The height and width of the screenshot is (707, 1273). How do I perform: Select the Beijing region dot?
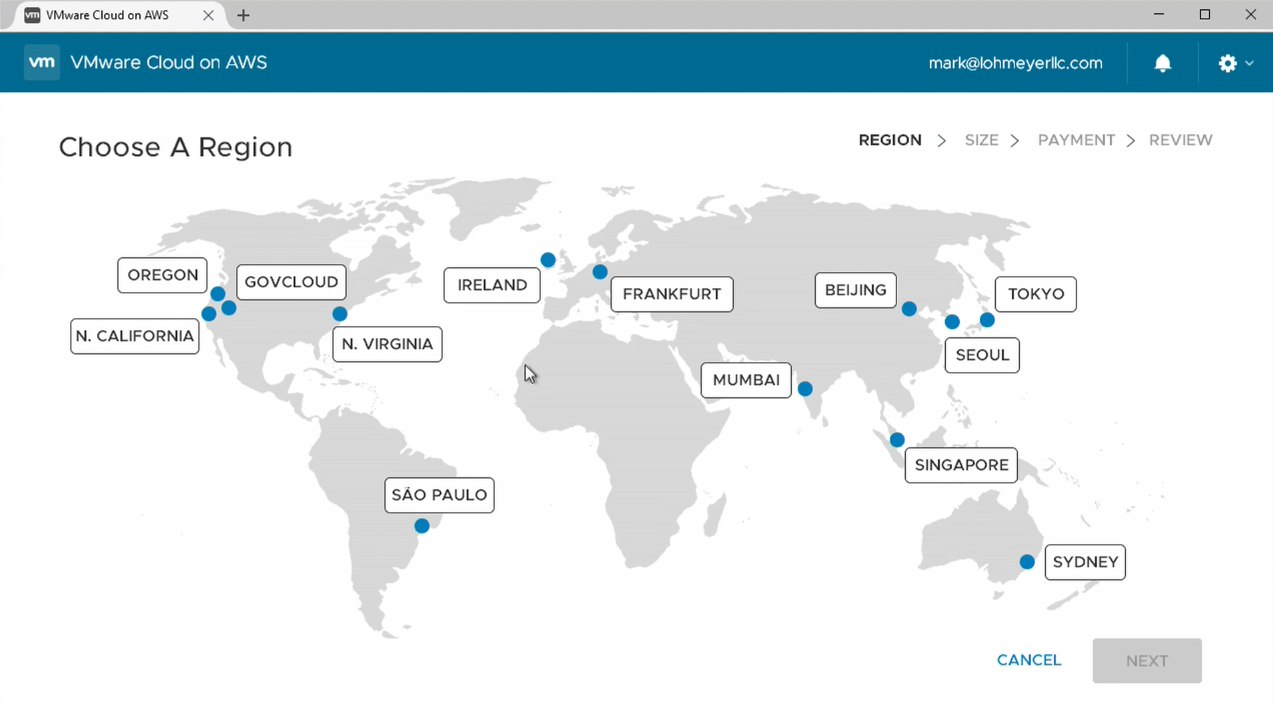tap(909, 309)
